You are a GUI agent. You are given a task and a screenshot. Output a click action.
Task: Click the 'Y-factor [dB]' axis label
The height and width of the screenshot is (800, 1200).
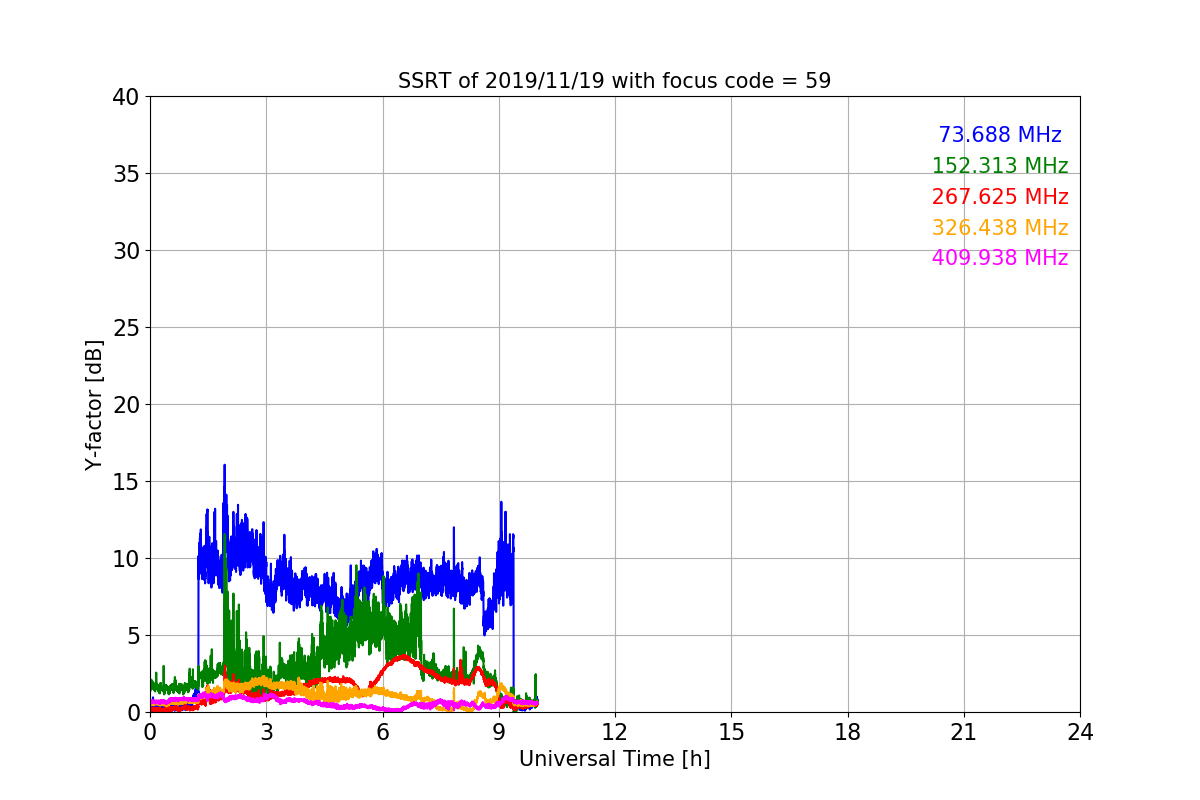click(94, 404)
